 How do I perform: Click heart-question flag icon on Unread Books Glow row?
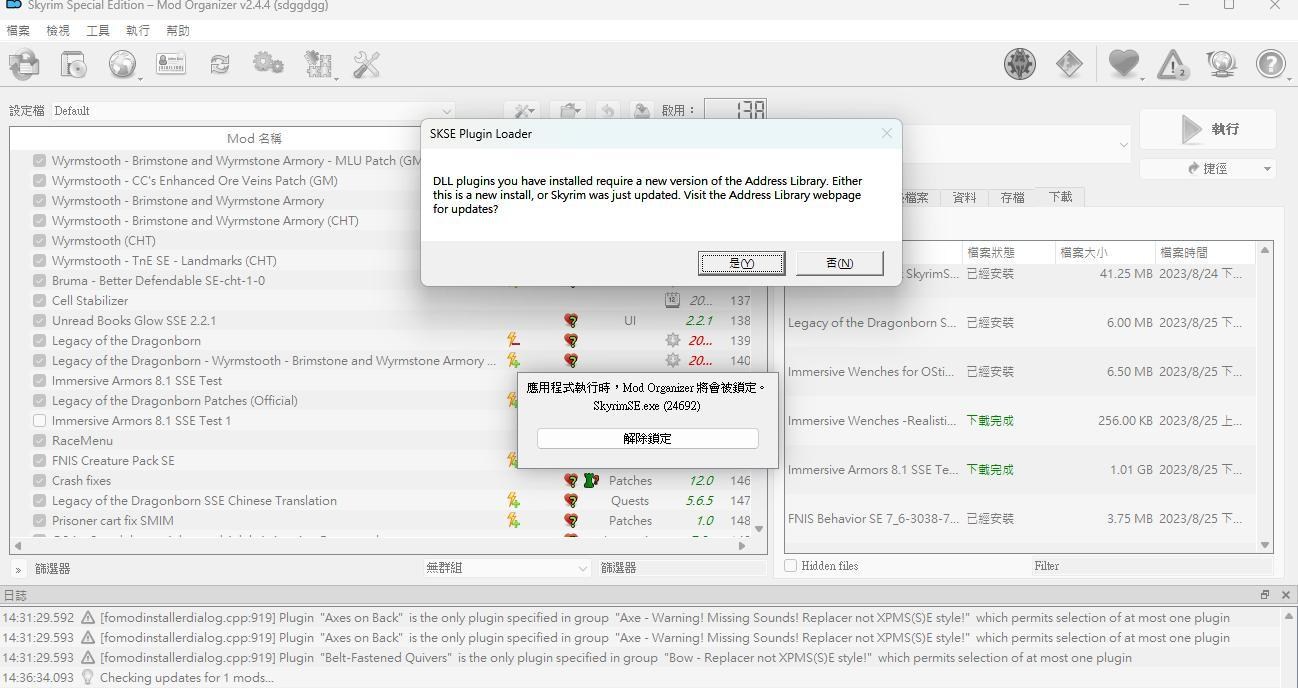[x=571, y=321]
